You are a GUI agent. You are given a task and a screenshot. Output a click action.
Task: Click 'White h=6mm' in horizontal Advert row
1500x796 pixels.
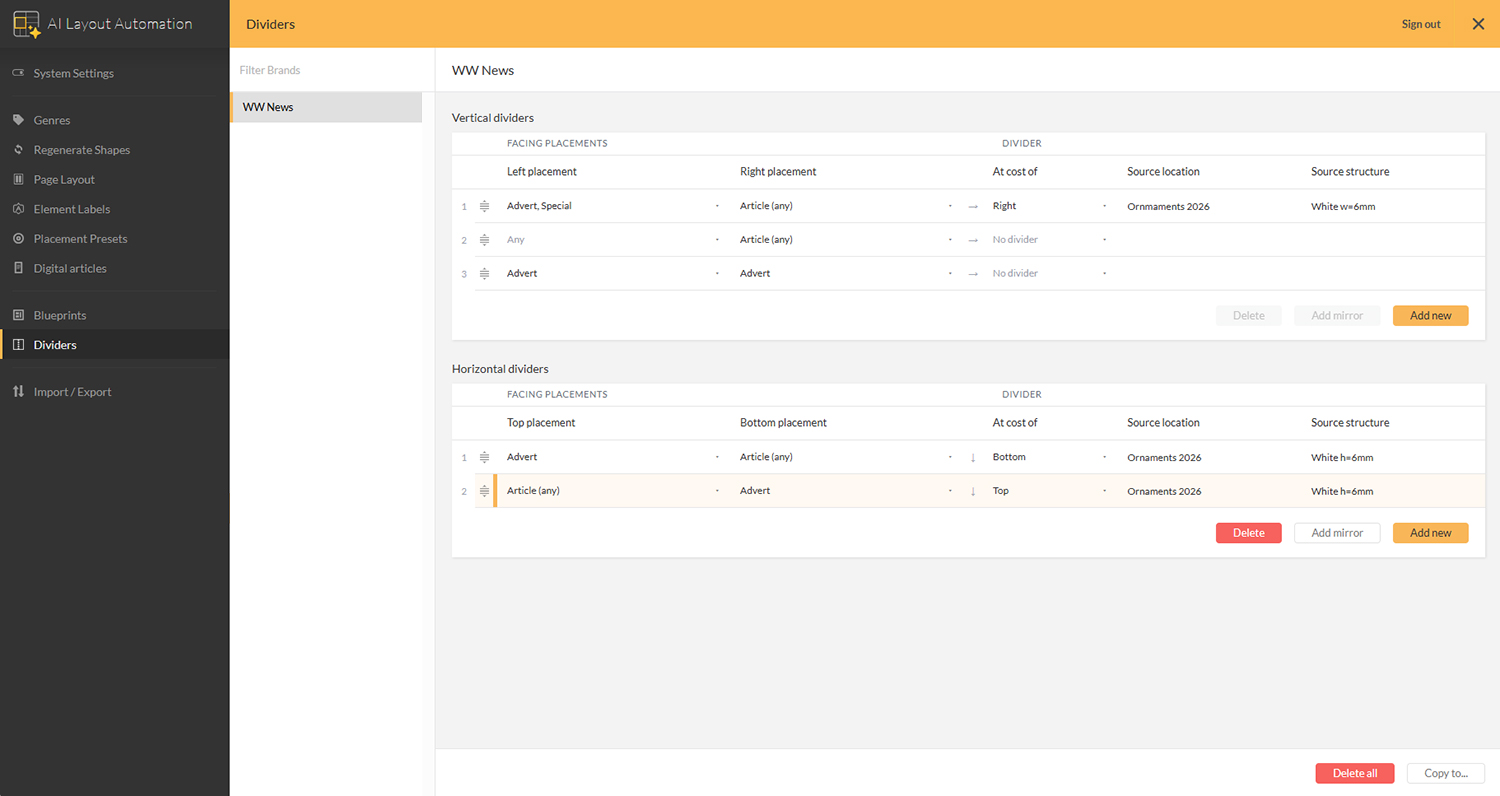[x=1342, y=458]
